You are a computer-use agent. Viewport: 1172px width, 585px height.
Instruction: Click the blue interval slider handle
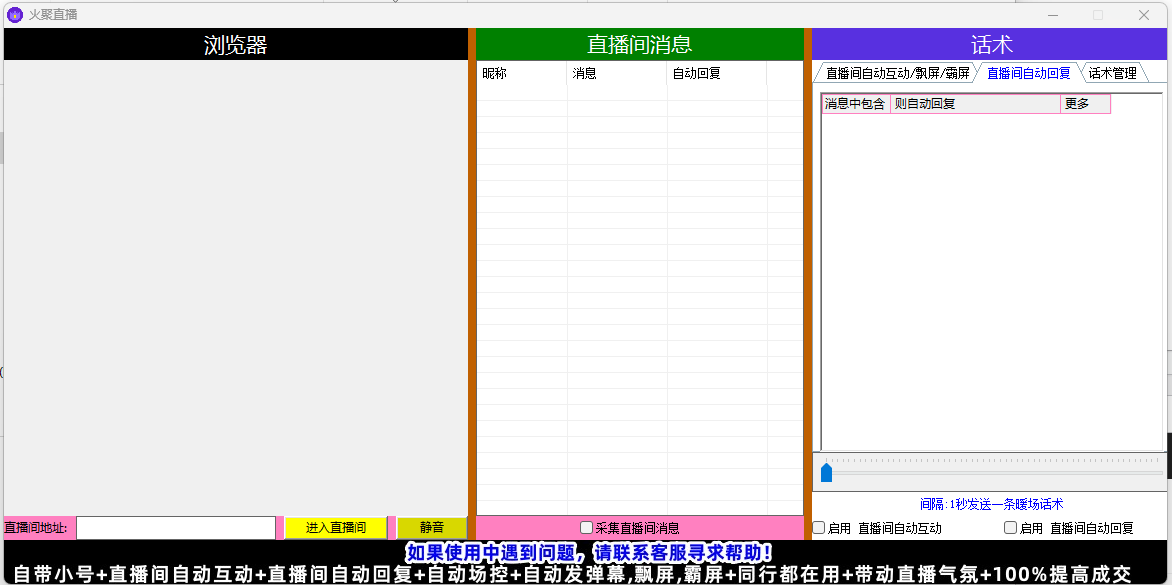click(827, 472)
